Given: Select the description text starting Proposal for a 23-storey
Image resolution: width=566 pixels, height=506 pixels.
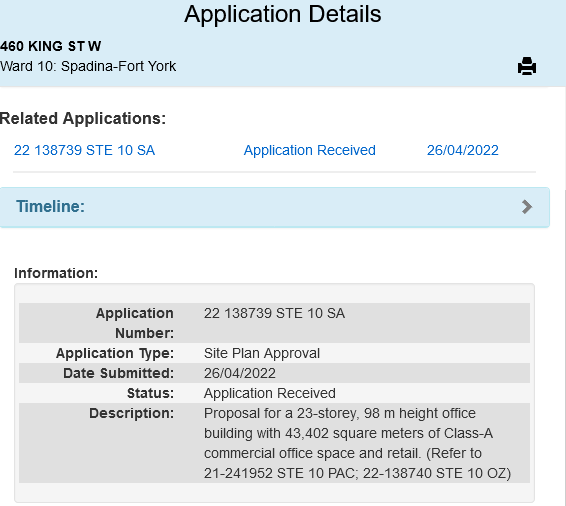Looking at the screenshot, I should pyautogui.click(x=357, y=443).
